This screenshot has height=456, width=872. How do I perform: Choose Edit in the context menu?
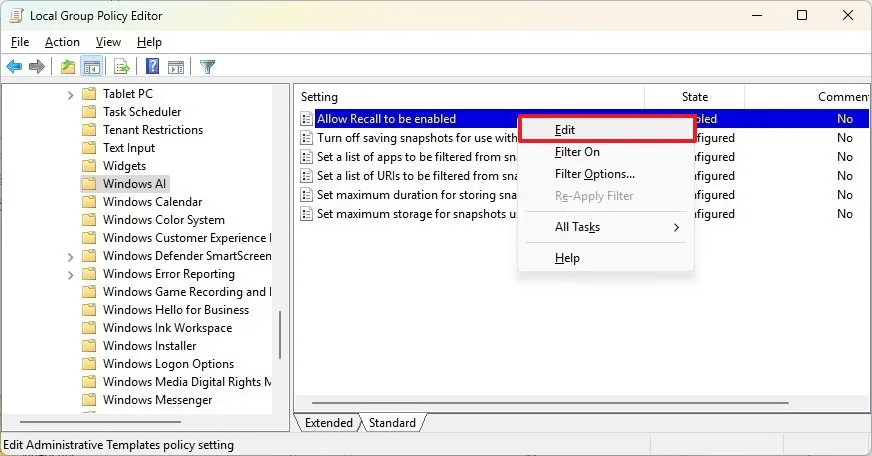pyautogui.click(x=606, y=130)
